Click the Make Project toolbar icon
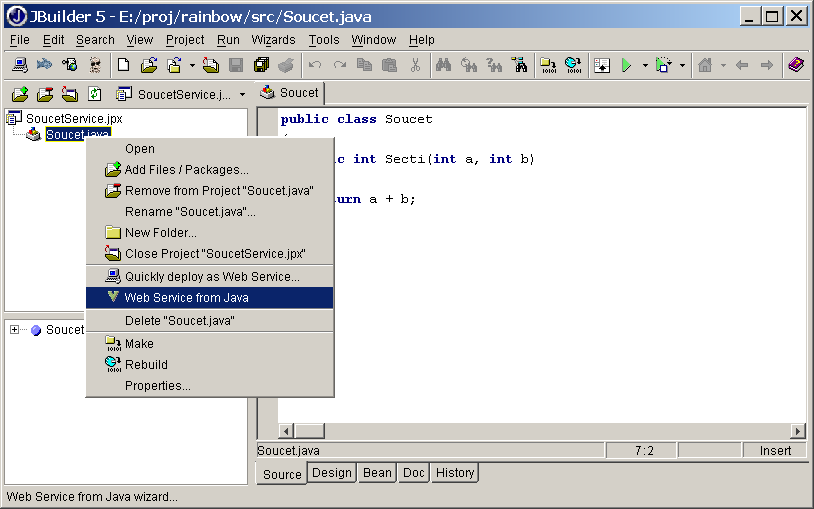This screenshot has width=814, height=509. (548, 65)
